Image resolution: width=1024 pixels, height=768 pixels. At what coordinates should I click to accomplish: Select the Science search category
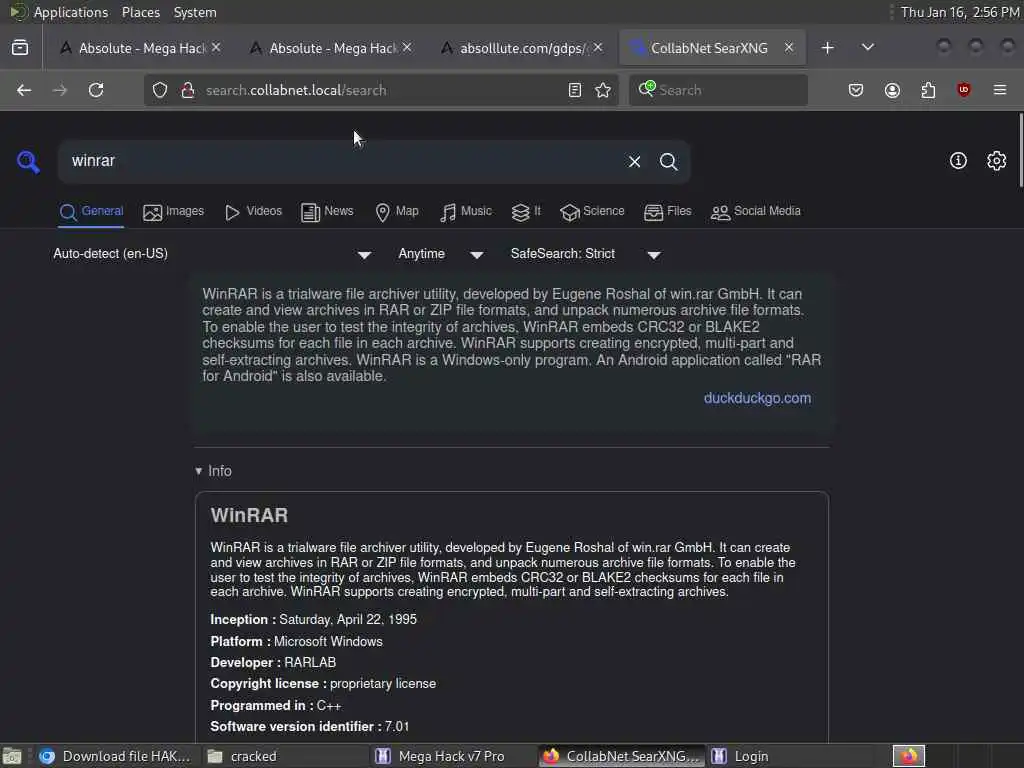click(x=592, y=212)
